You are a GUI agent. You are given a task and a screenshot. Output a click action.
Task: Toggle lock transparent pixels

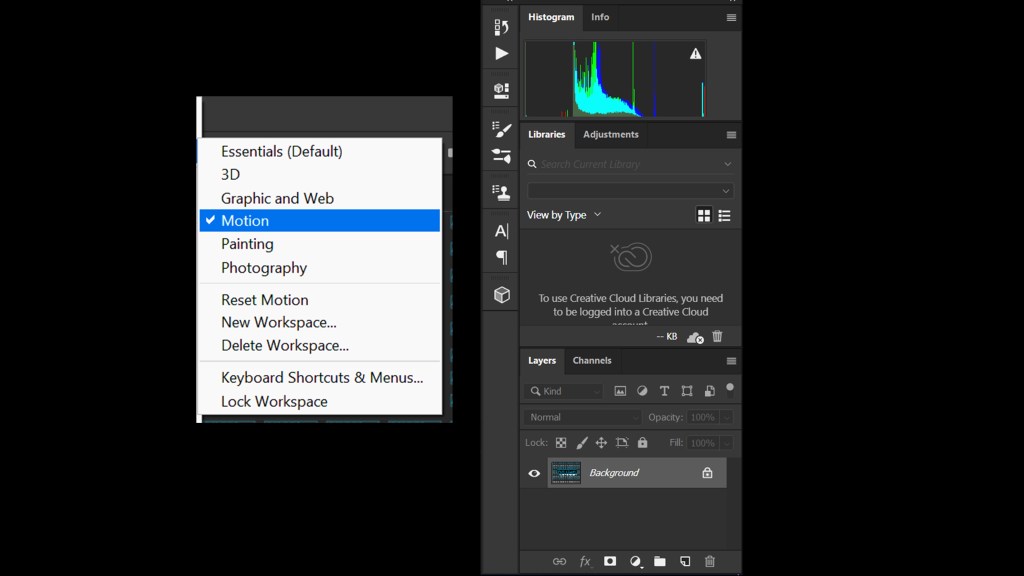pos(561,443)
